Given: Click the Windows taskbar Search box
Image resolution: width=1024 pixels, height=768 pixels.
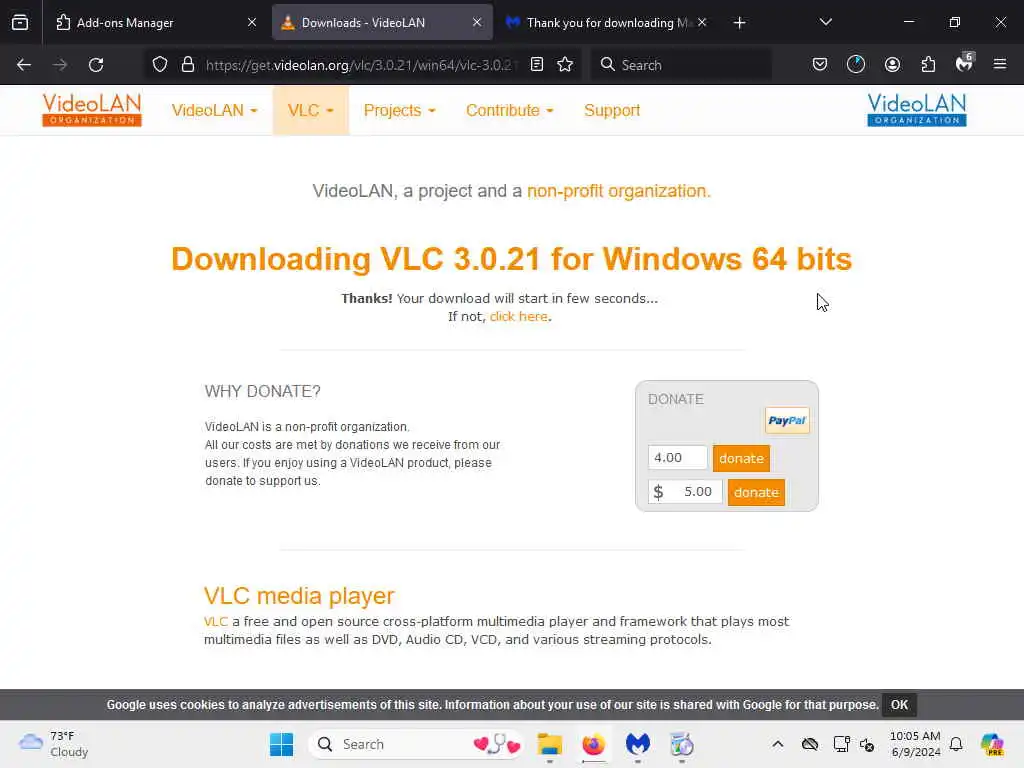Looking at the screenshot, I should (x=415, y=744).
